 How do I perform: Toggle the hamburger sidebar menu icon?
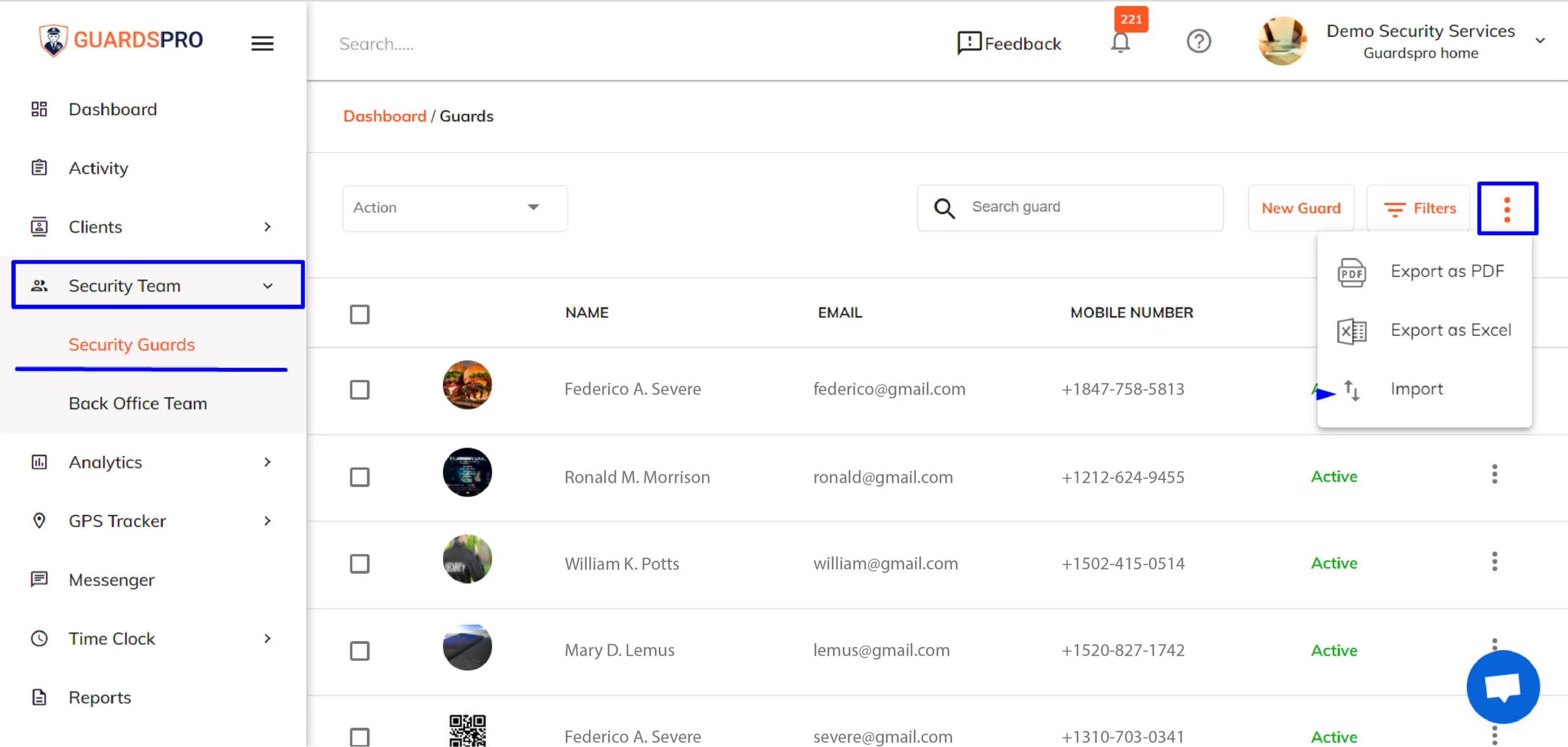[262, 43]
